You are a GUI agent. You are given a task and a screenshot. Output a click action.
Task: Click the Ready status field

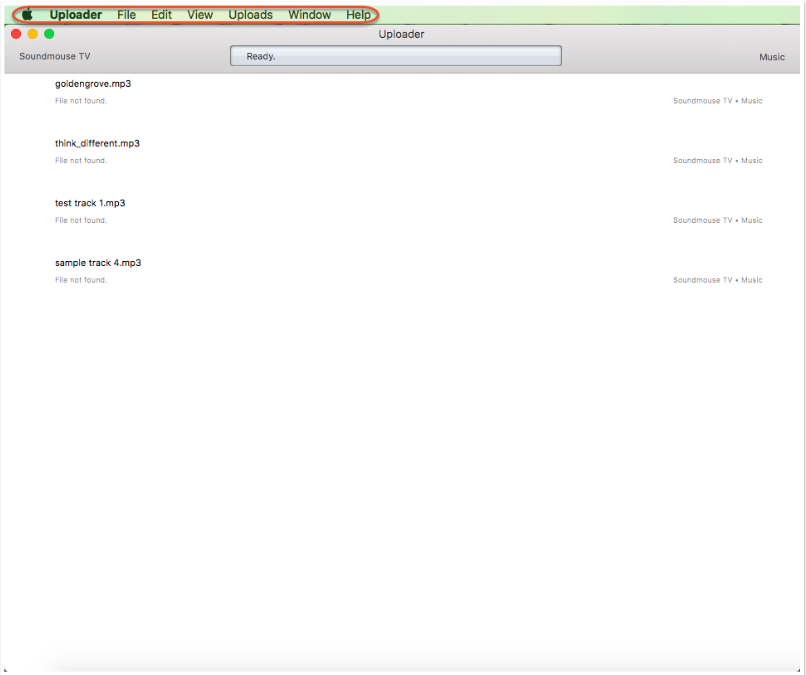point(395,56)
